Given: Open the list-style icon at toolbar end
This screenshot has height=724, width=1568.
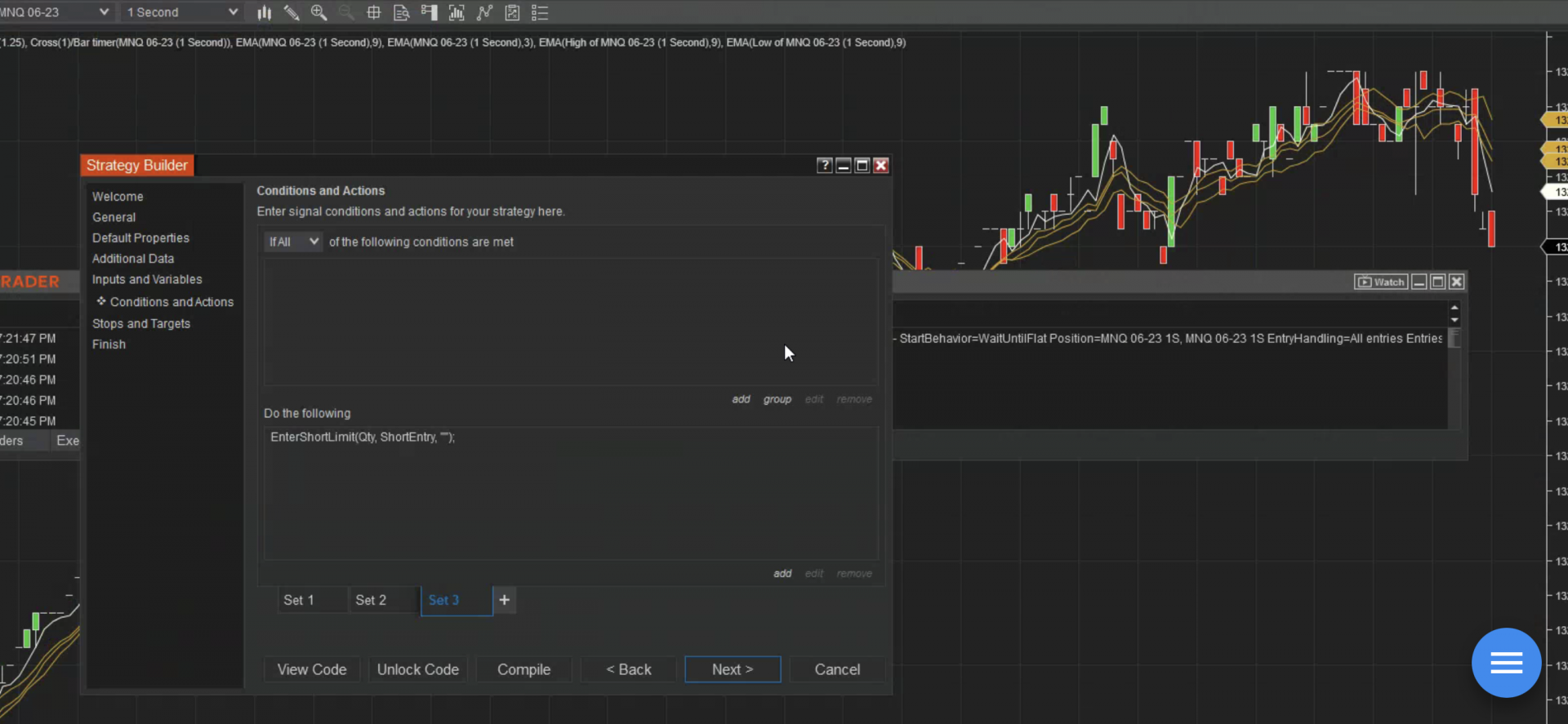Looking at the screenshot, I should click(540, 12).
